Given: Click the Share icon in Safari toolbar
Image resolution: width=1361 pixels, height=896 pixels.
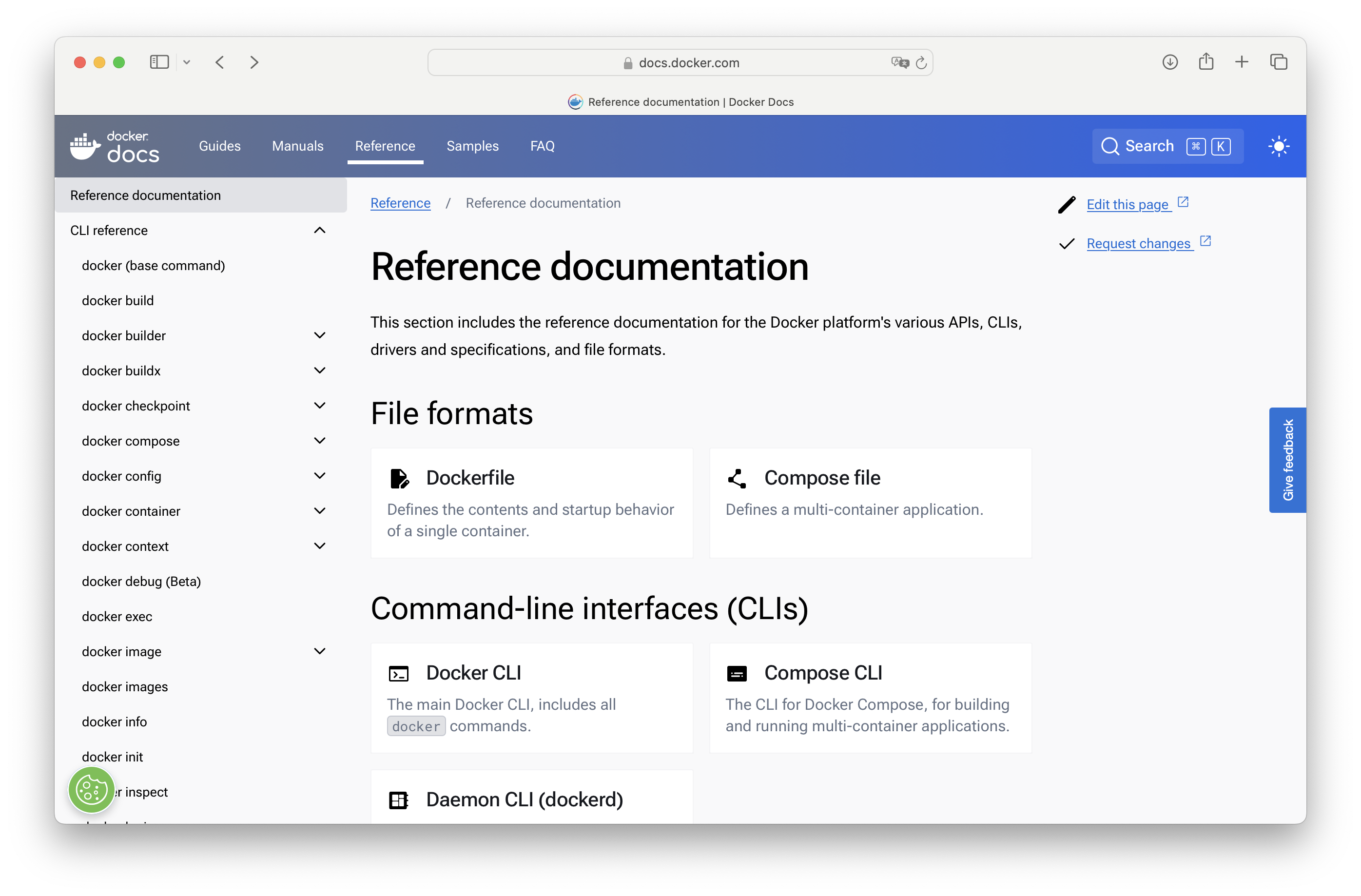Looking at the screenshot, I should (1205, 61).
